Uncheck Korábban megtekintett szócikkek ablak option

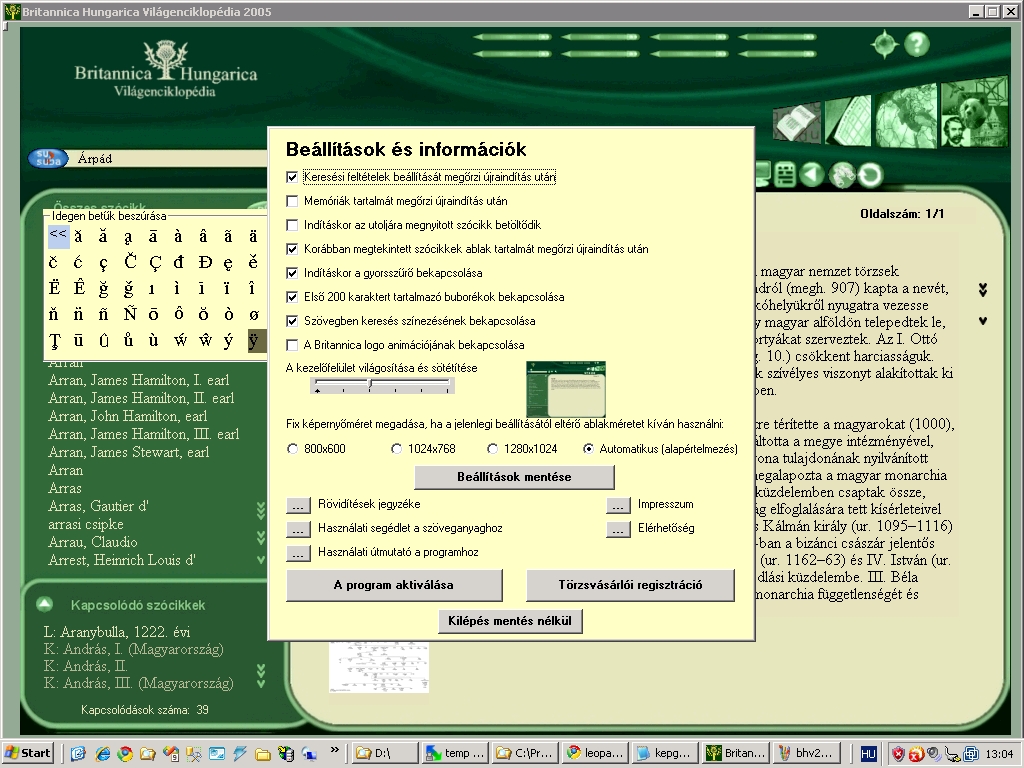click(292, 249)
